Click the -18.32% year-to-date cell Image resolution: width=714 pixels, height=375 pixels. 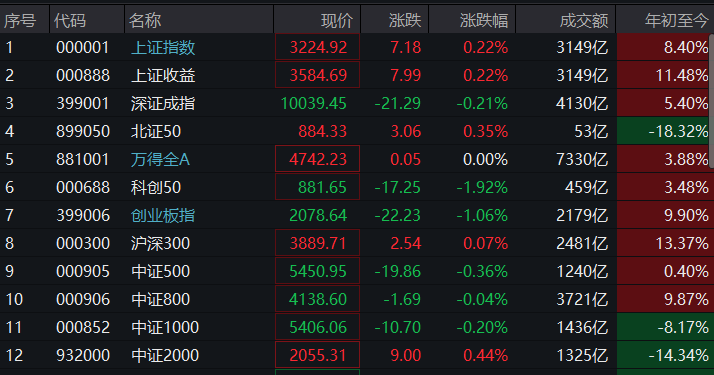[x=663, y=131]
